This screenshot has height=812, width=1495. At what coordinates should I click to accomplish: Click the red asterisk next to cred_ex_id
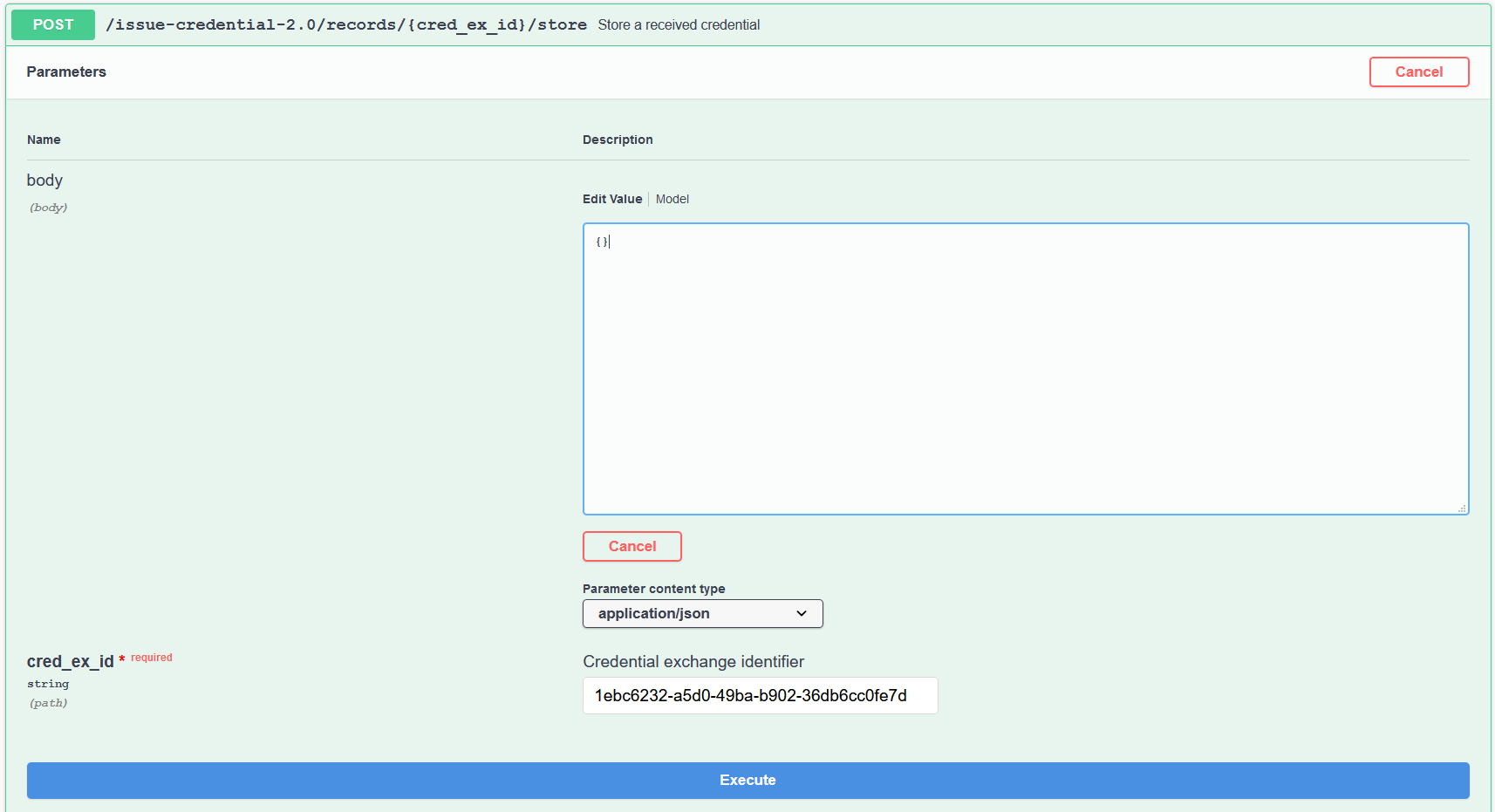point(122,659)
